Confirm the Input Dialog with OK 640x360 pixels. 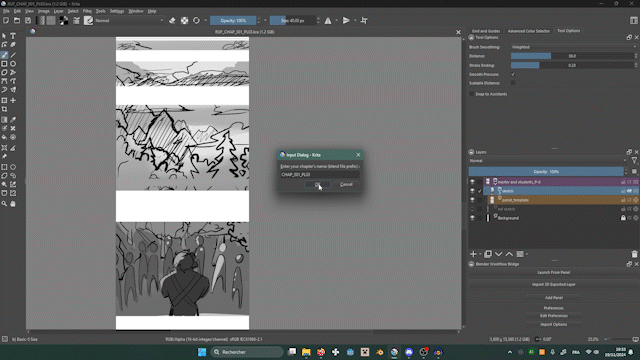(x=318, y=184)
